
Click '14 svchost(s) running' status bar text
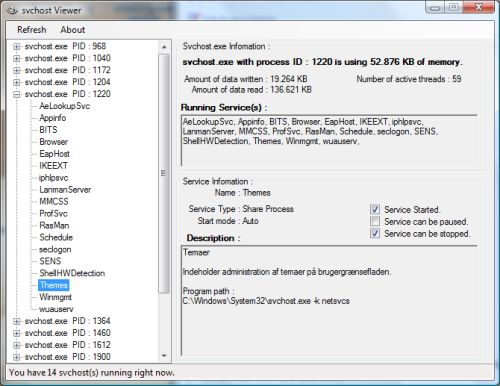[x=92, y=373]
